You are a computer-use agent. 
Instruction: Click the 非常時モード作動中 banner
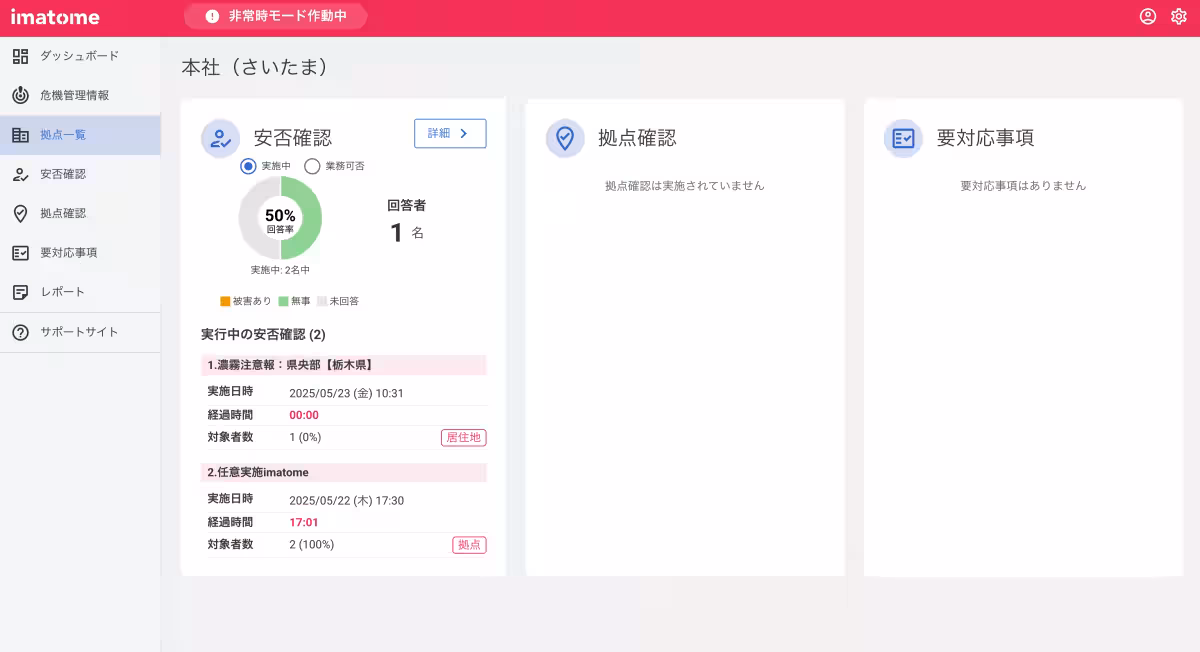pos(275,16)
